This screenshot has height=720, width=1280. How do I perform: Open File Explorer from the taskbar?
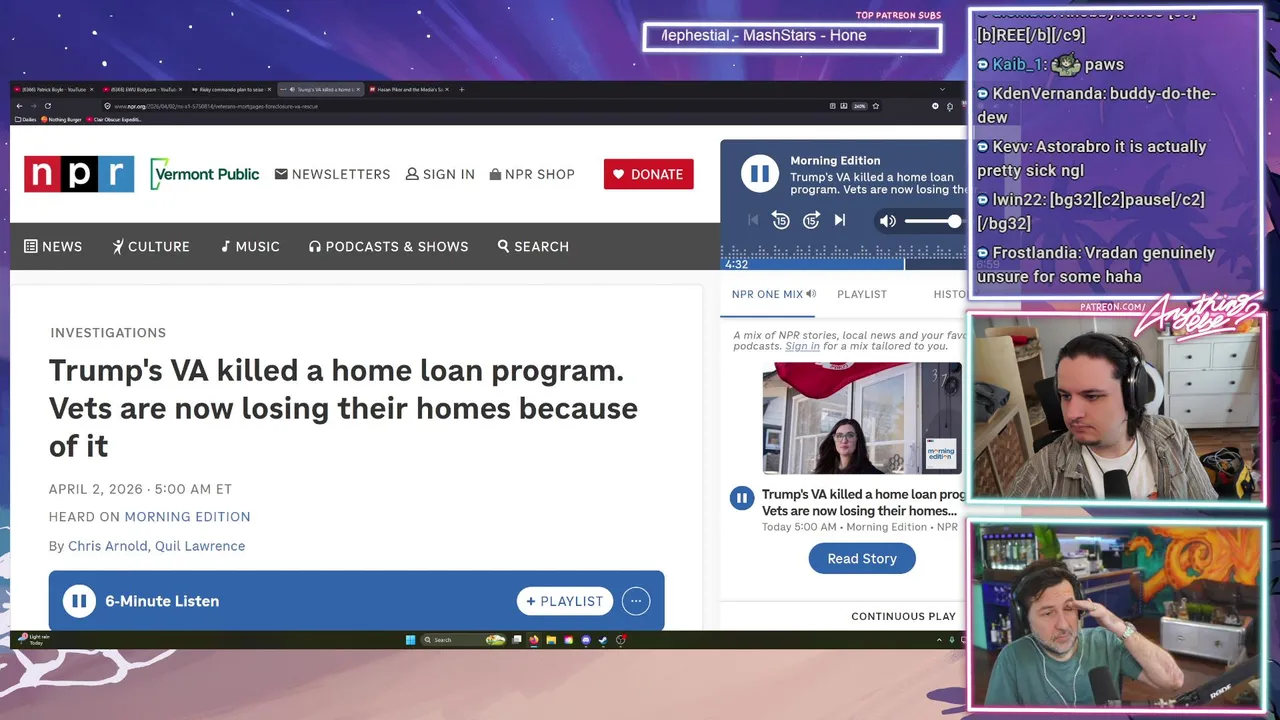tap(551, 640)
